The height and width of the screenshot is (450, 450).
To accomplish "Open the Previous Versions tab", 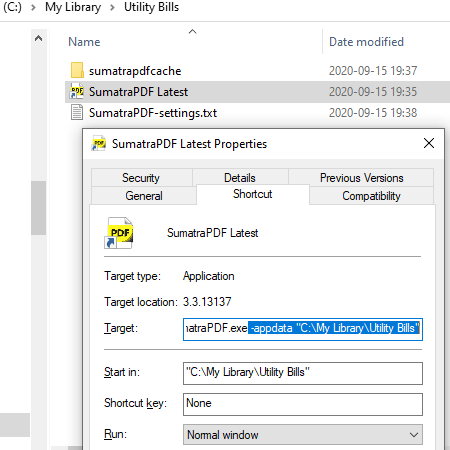I will tap(361, 178).
